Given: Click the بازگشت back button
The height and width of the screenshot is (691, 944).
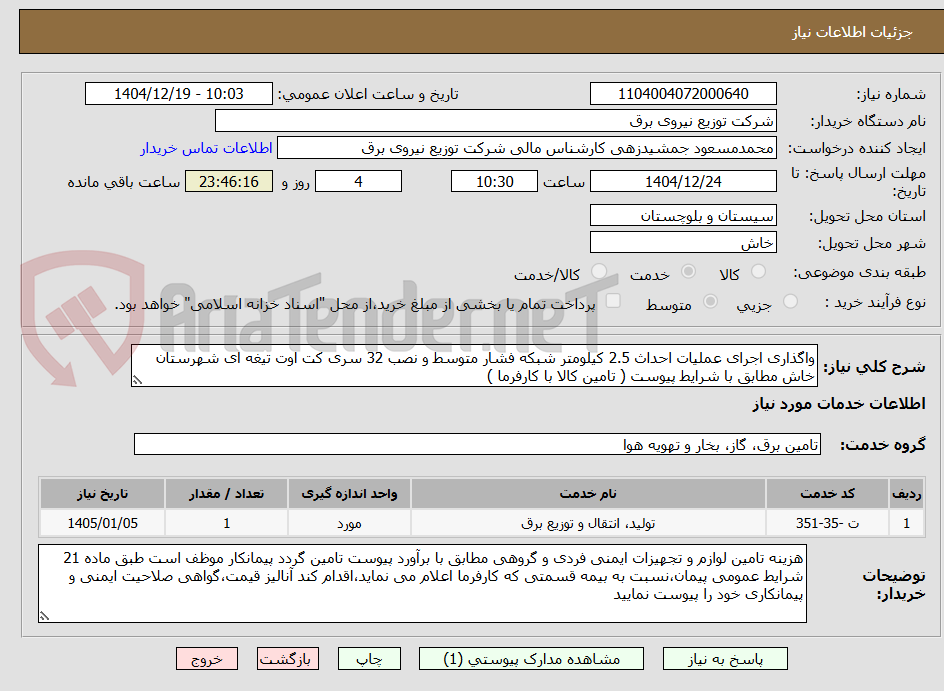Looking at the screenshot, I should 287,659.
